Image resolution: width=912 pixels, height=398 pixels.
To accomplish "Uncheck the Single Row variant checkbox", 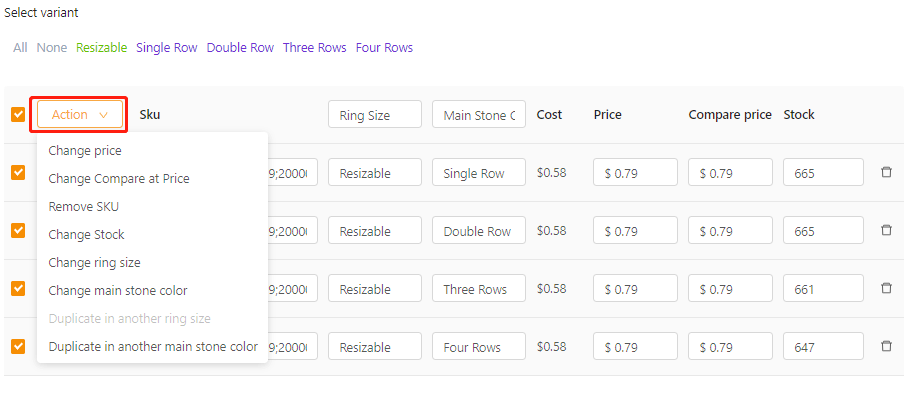I will click(x=18, y=172).
